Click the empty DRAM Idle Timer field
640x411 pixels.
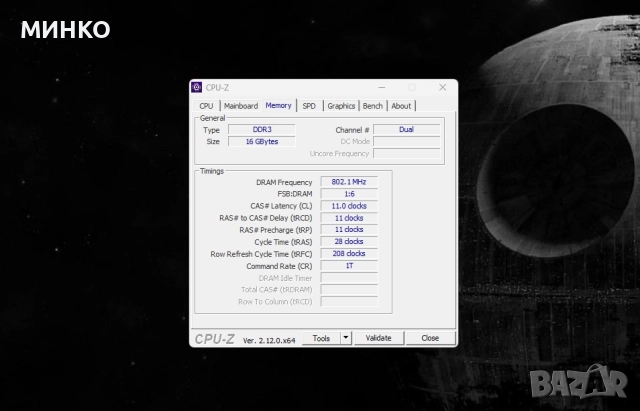[349, 278]
